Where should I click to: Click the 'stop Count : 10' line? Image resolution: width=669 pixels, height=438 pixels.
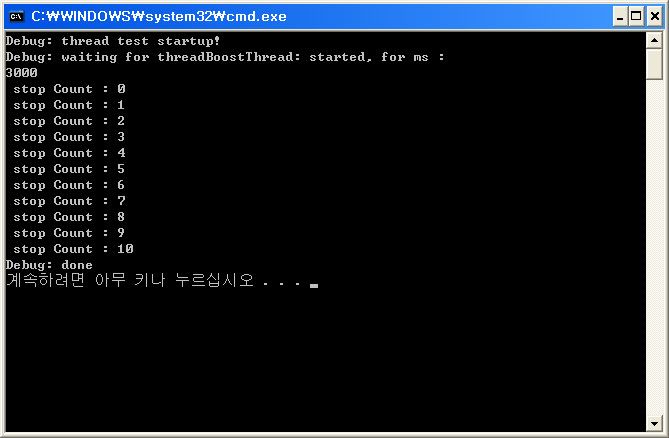point(73,249)
